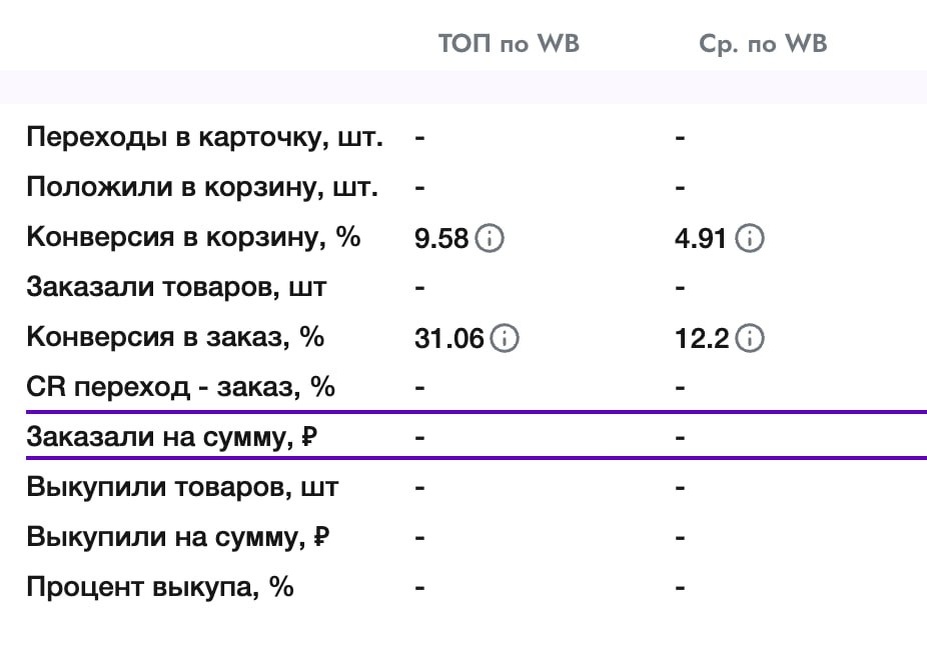
Task: Click the 9.58 cart conversion value
Action: click(x=441, y=239)
